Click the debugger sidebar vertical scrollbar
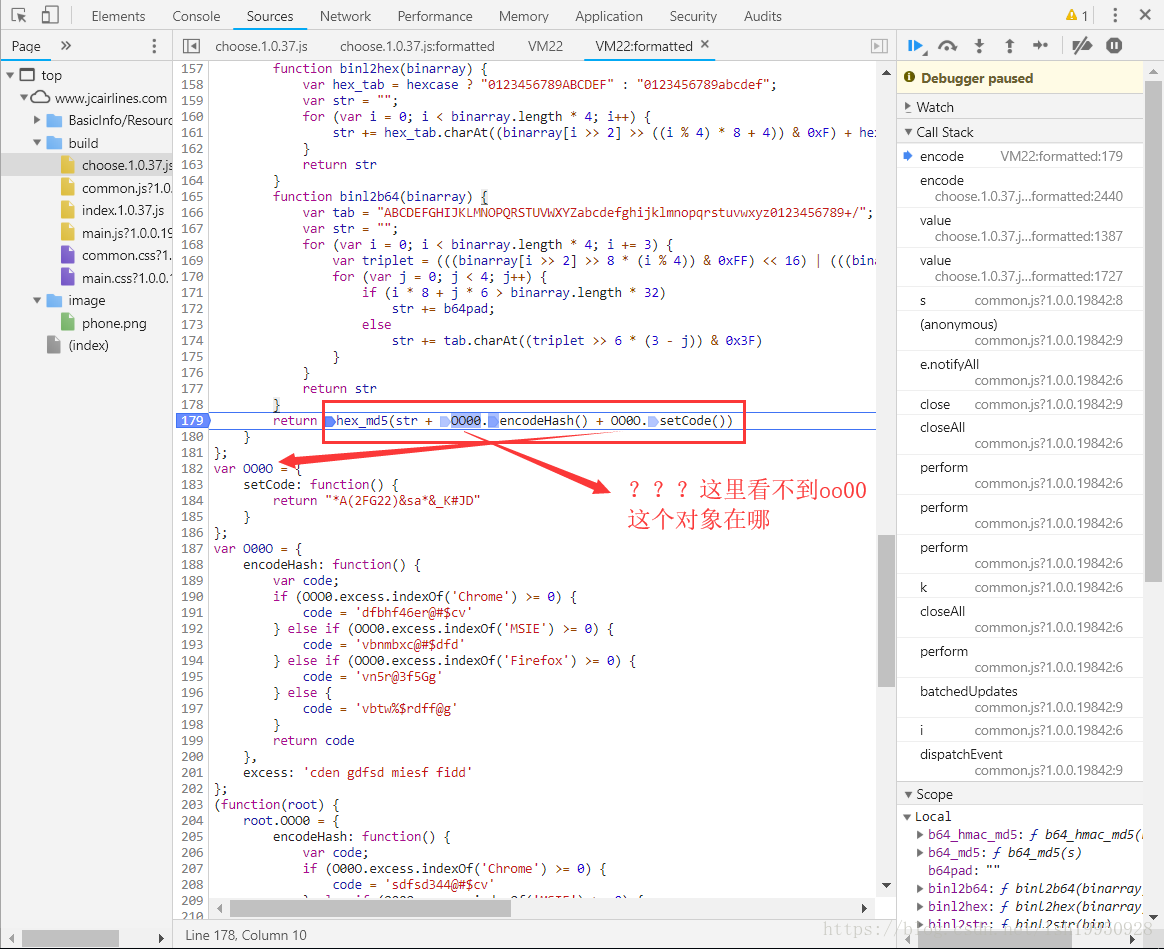 1153,330
